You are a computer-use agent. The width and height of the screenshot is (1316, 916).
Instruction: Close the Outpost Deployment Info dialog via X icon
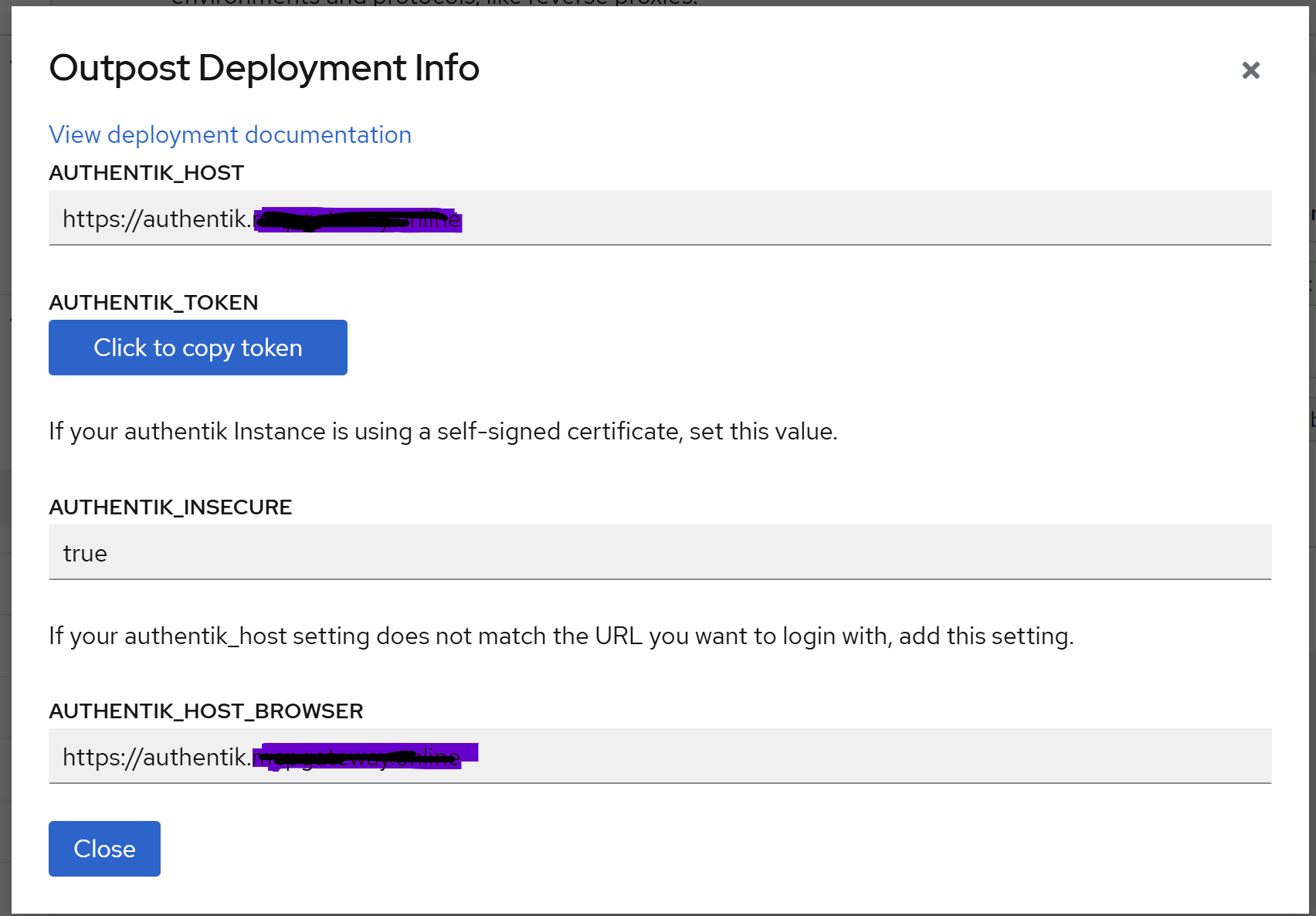coord(1250,70)
